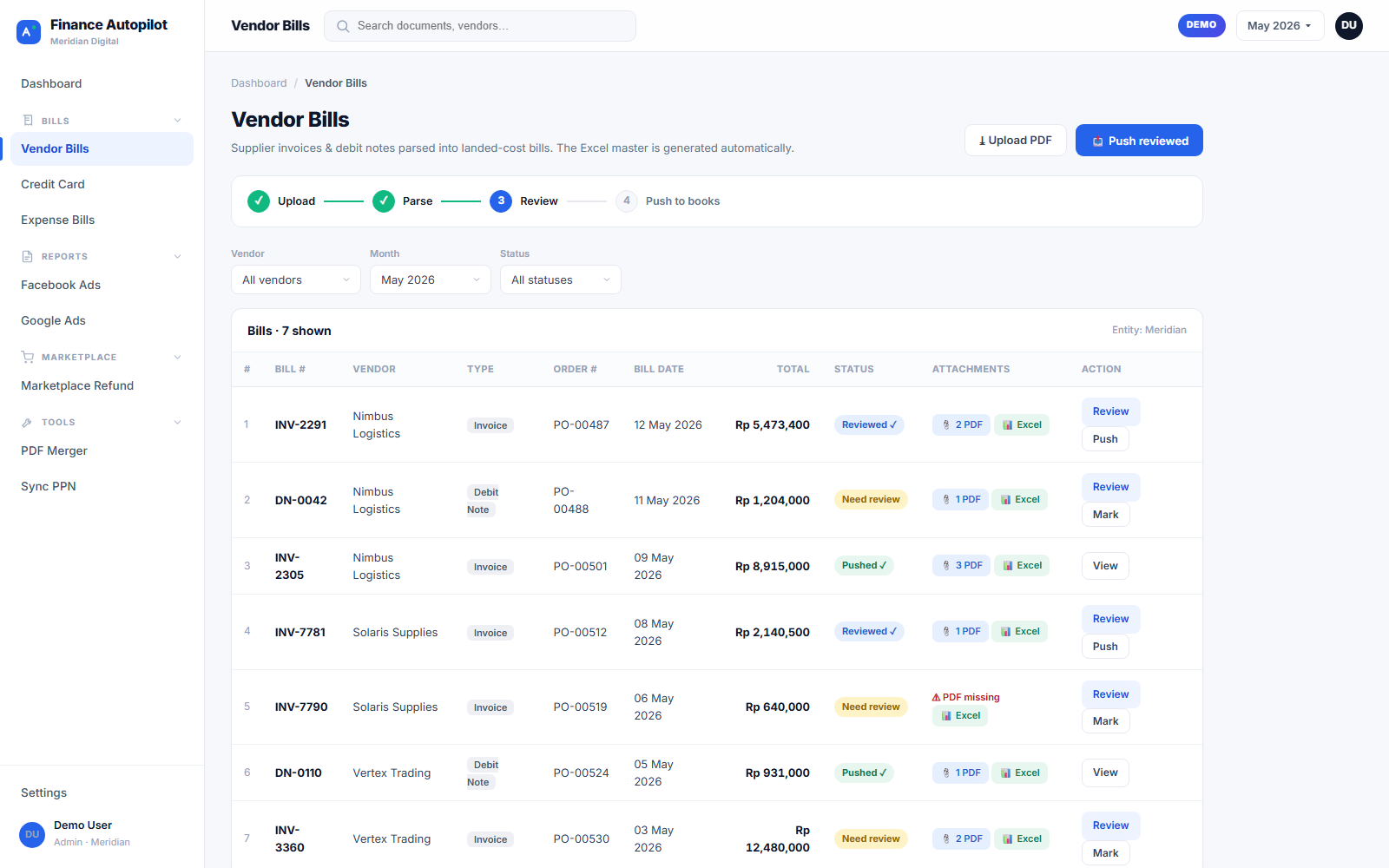Image resolution: width=1389 pixels, height=868 pixels.
Task: Click the Marketplace section cart icon
Action: [28, 357]
